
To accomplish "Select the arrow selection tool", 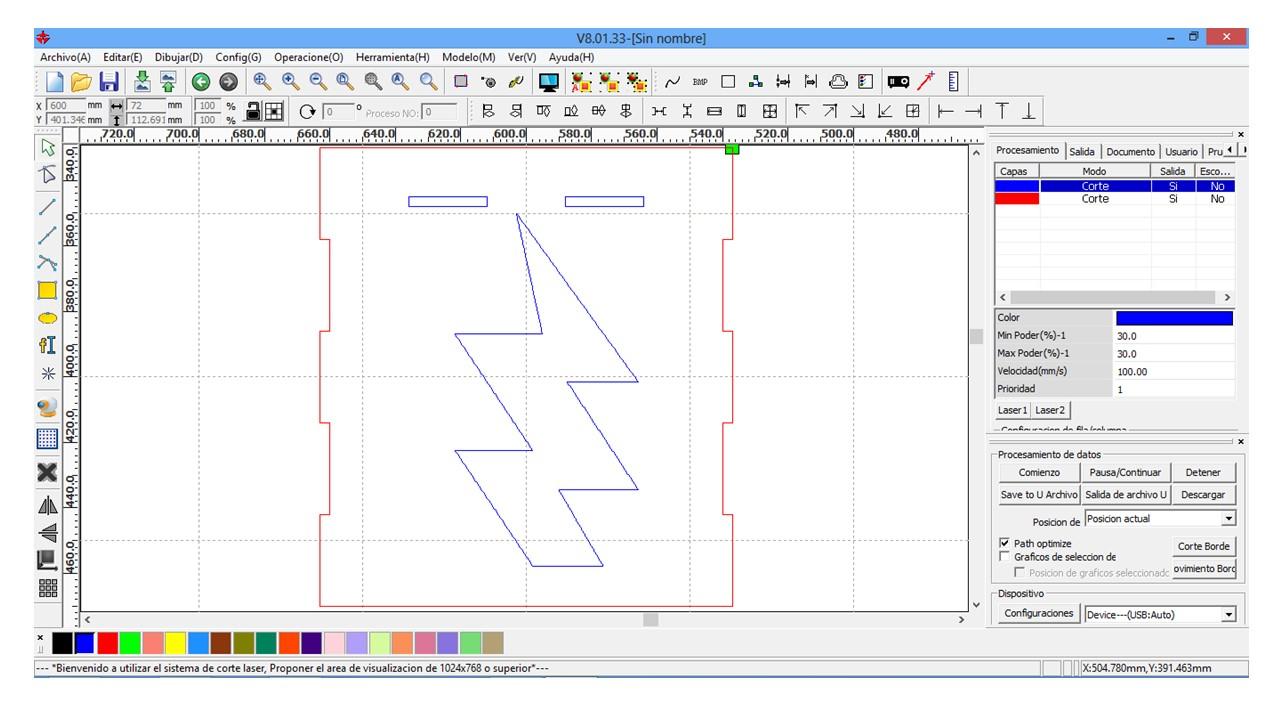I will coord(47,149).
